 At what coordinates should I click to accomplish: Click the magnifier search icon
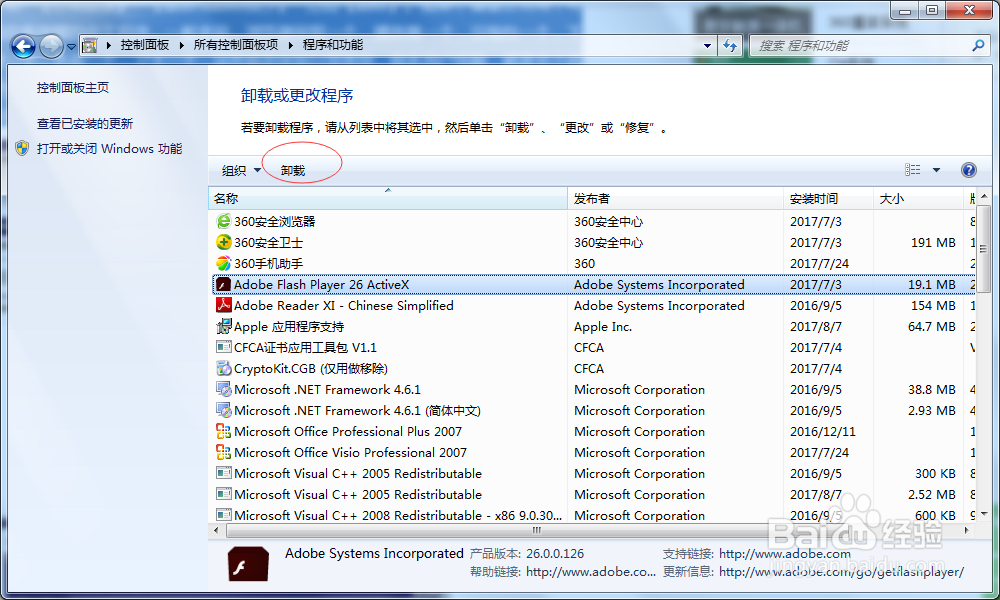[978, 46]
